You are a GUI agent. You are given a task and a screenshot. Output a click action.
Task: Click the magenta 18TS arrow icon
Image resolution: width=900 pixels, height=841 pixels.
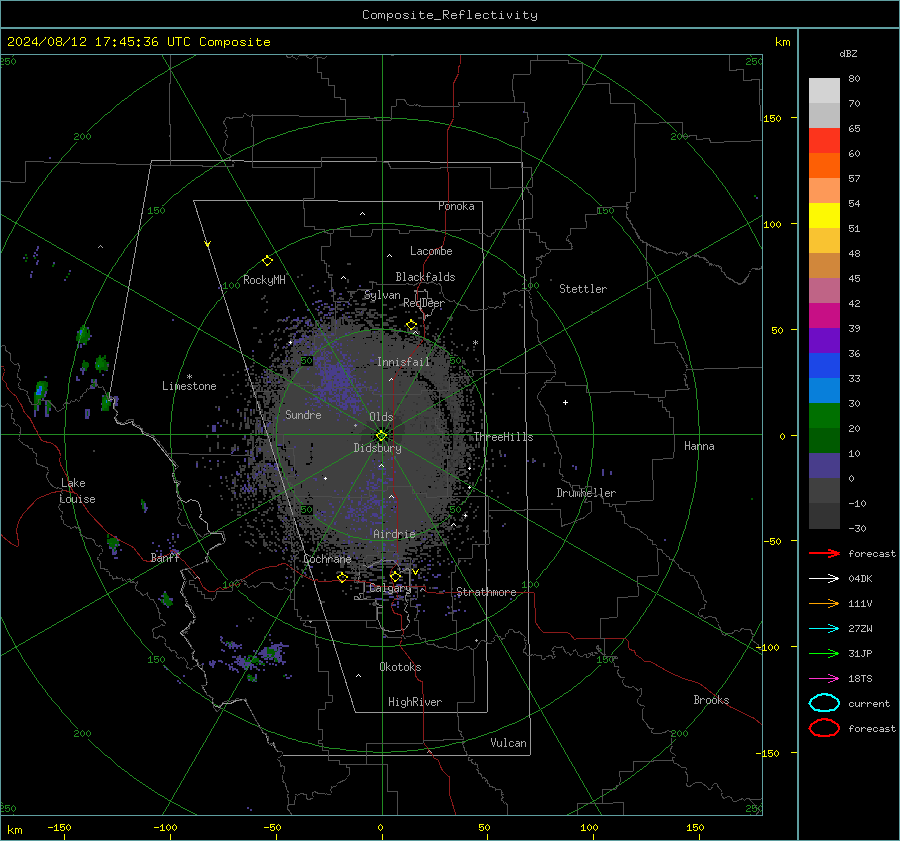[824, 679]
